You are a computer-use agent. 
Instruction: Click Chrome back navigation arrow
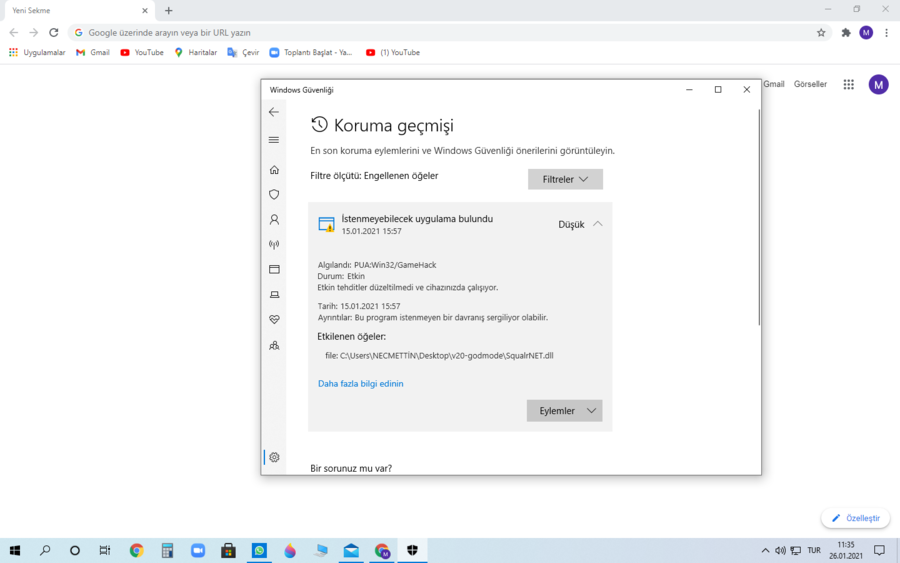[14, 33]
